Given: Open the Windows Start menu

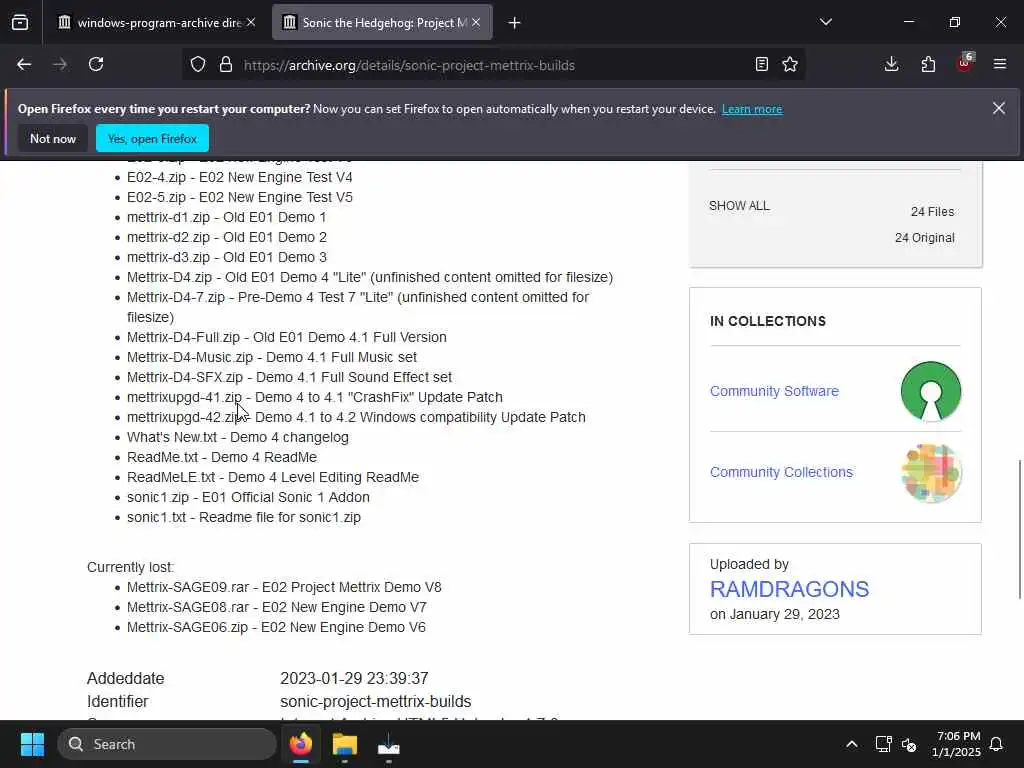Looking at the screenshot, I should [x=32, y=744].
